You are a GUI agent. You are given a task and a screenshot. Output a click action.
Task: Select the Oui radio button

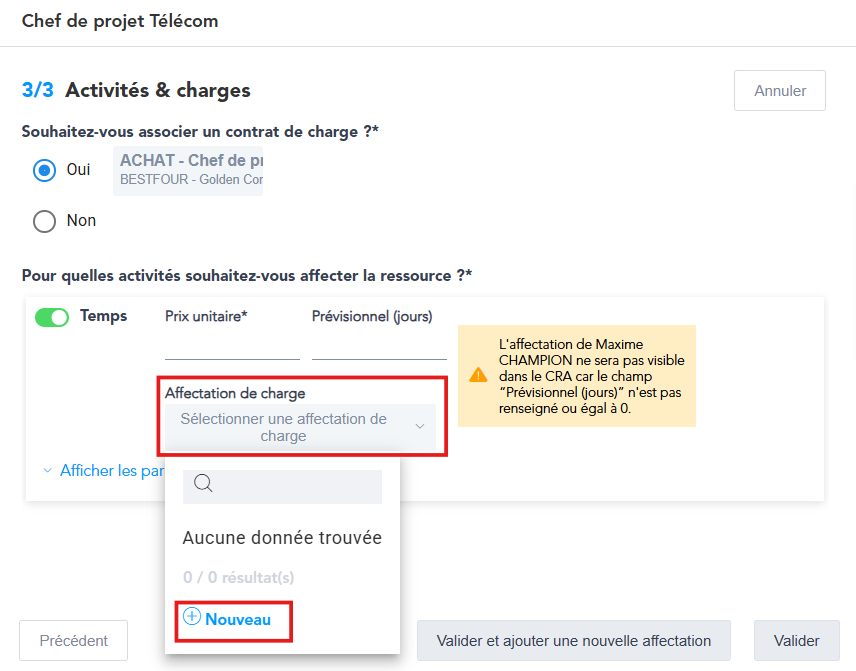(44, 170)
